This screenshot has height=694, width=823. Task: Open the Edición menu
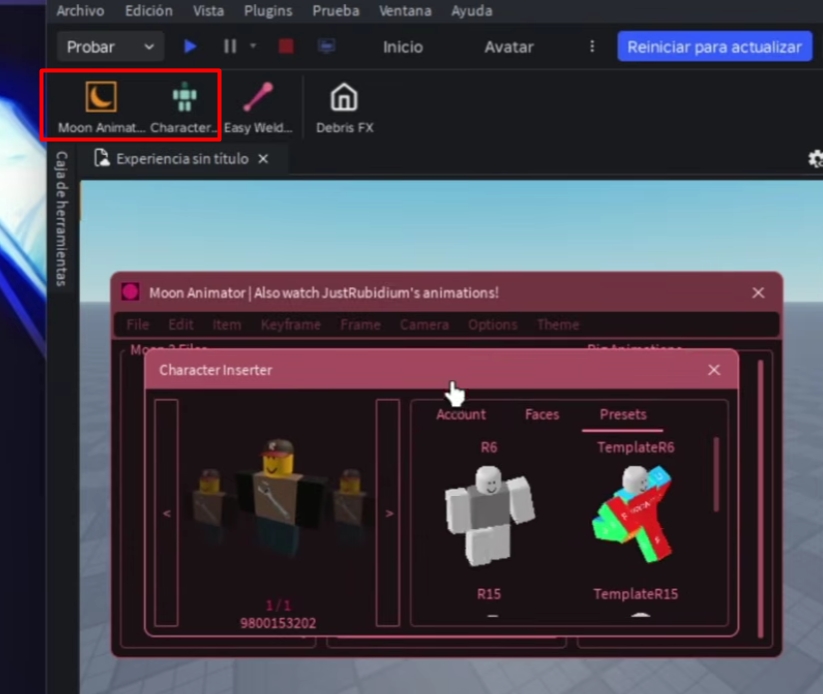[x=149, y=11]
